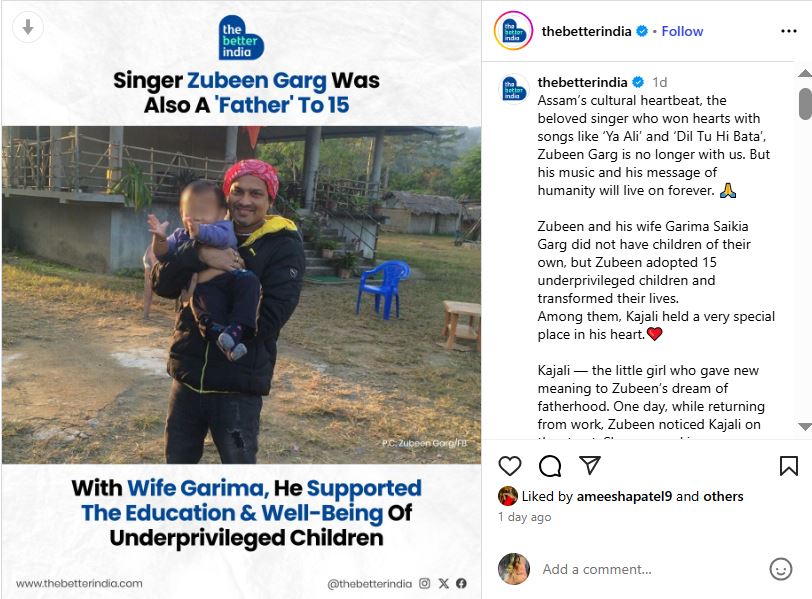This screenshot has height=599, width=812.
Task: Open the emoji picker in comment box
Action: tap(781, 569)
